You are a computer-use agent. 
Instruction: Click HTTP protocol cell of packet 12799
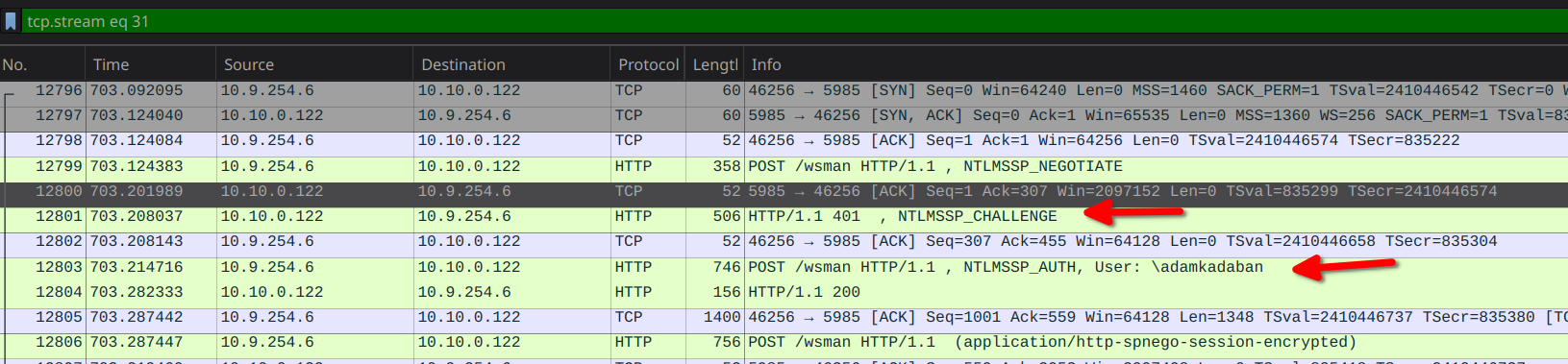[634, 166]
